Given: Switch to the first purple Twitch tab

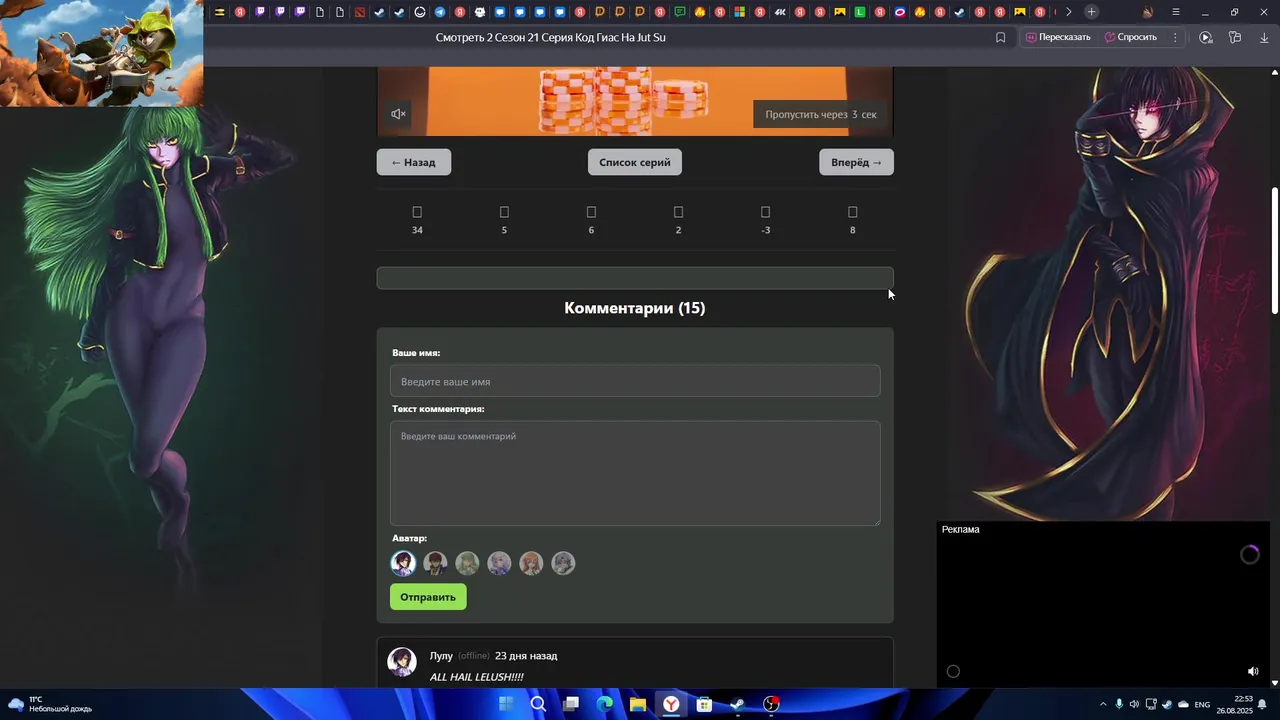Looking at the screenshot, I should tap(260, 12).
